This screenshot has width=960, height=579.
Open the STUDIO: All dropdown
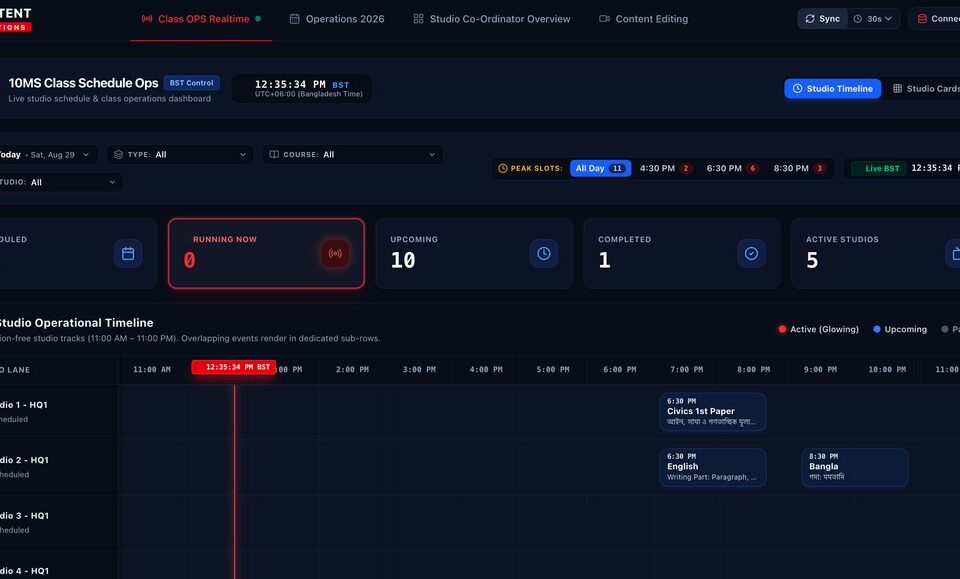click(x=59, y=182)
